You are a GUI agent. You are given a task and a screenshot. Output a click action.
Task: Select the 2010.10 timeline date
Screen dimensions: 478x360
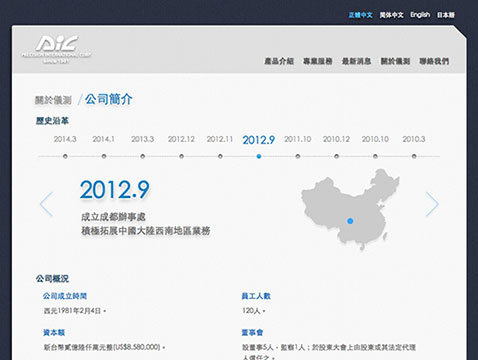[x=375, y=139]
